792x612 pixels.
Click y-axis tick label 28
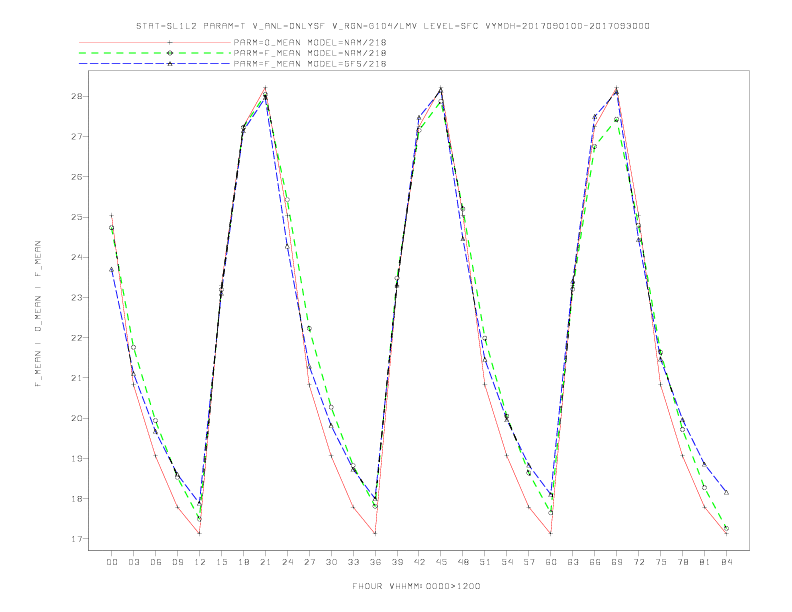click(x=77, y=96)
